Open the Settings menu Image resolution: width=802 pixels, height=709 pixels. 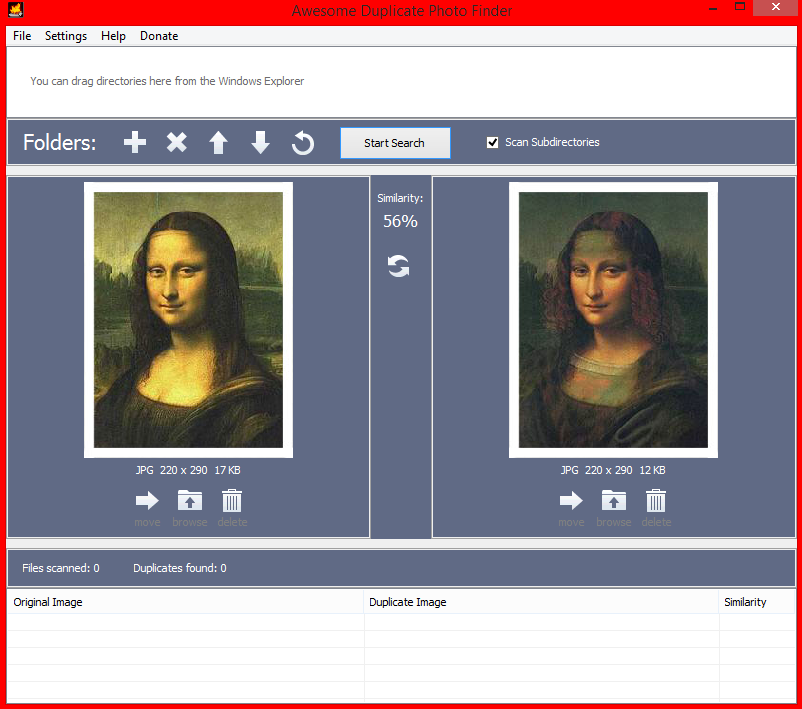pyautogui.click(x=65, y=36)
